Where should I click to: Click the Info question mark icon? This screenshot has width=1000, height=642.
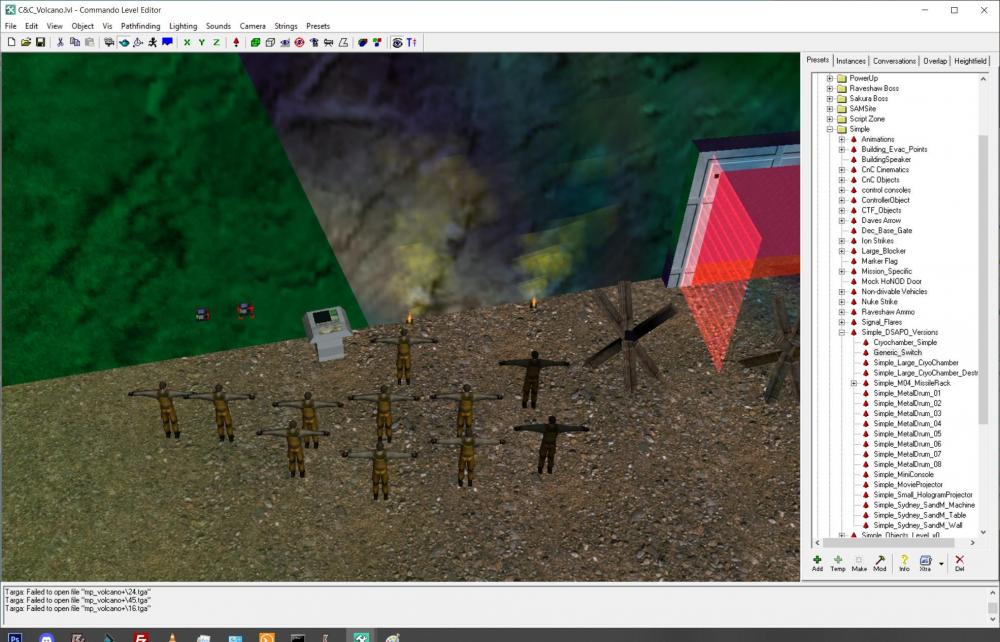904,562
